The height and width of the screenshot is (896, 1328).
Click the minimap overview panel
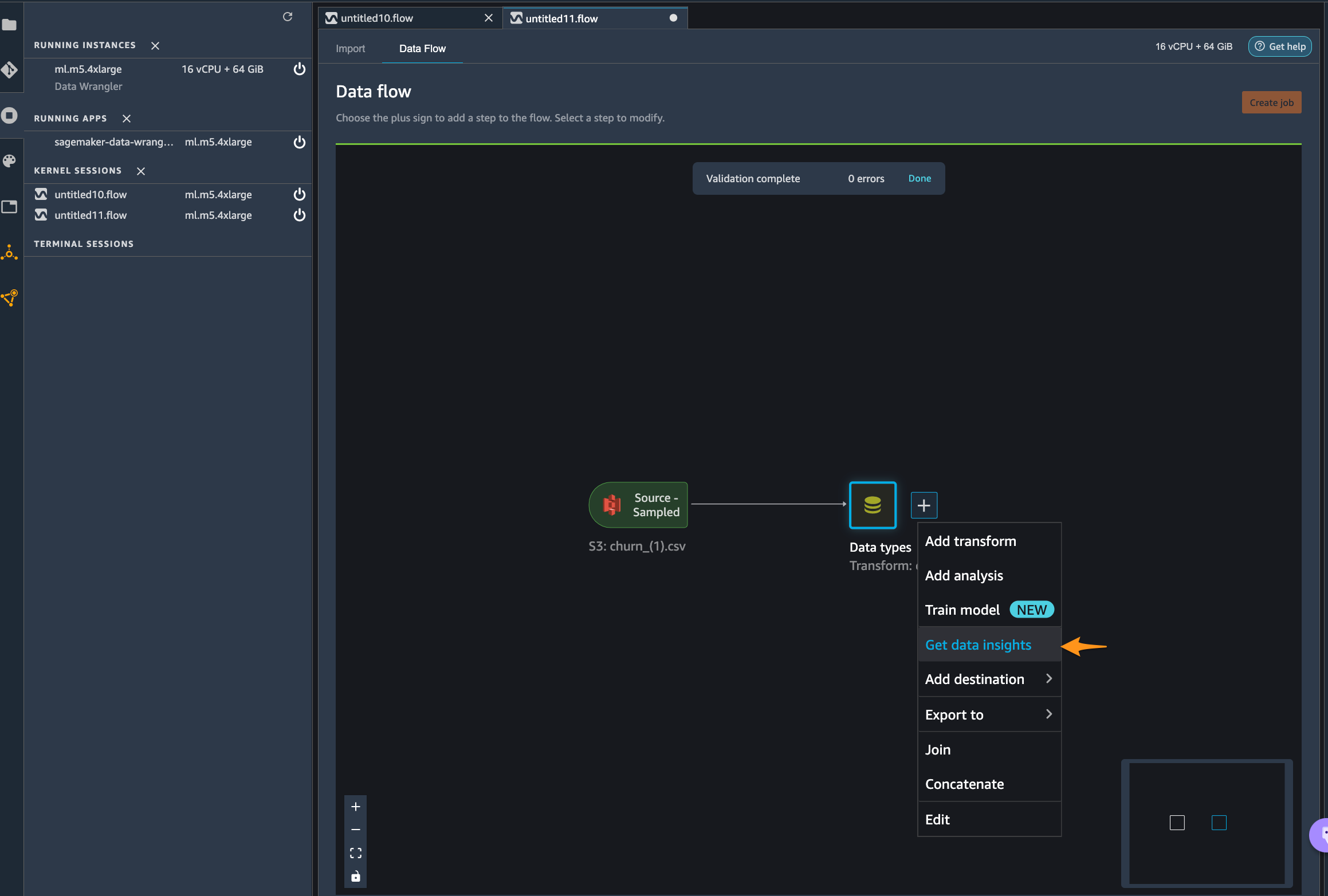click(1207, 823)
